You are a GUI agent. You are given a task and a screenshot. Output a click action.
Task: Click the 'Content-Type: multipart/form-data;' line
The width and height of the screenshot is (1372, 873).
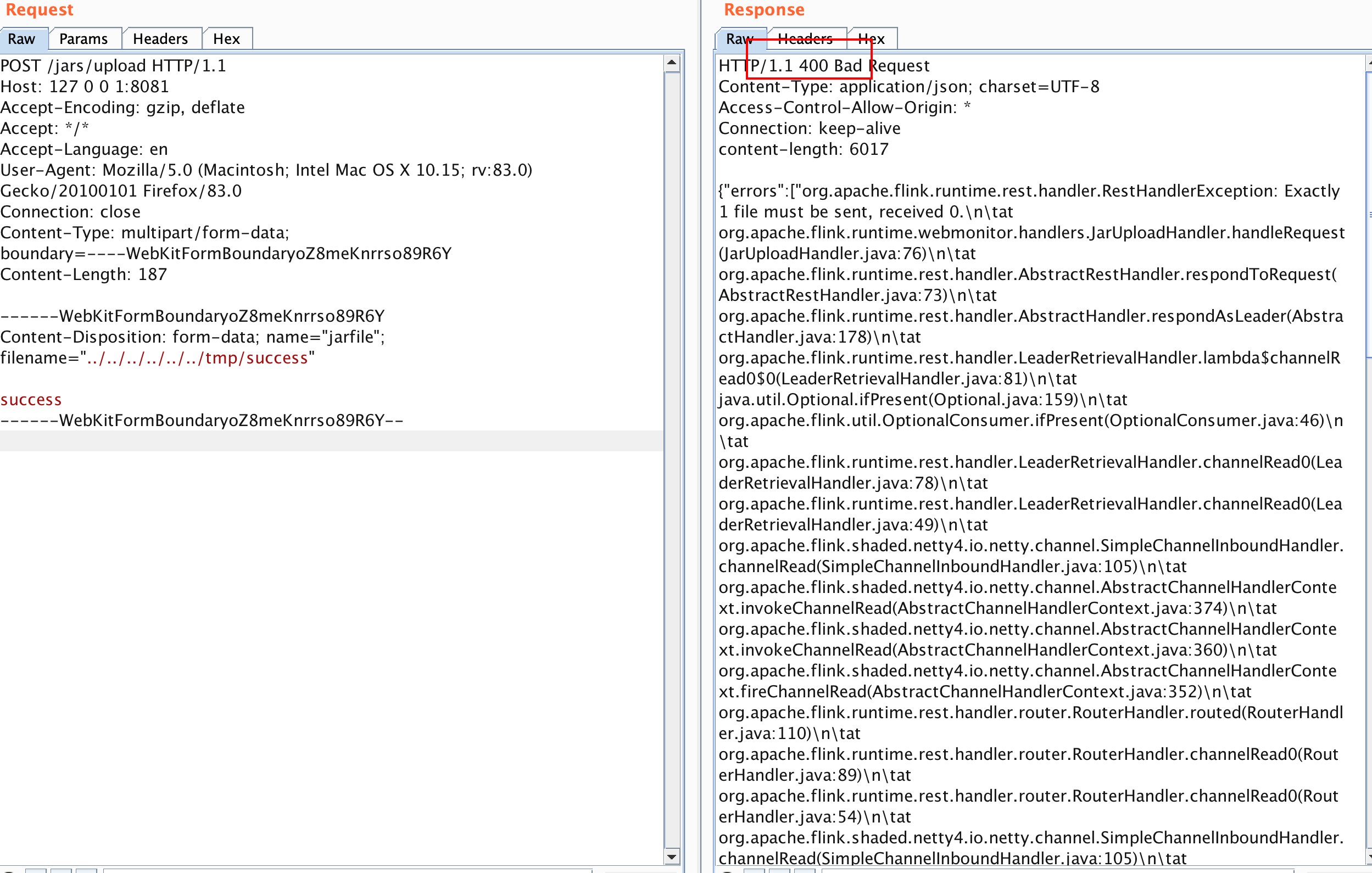click(x=144, y=233)
